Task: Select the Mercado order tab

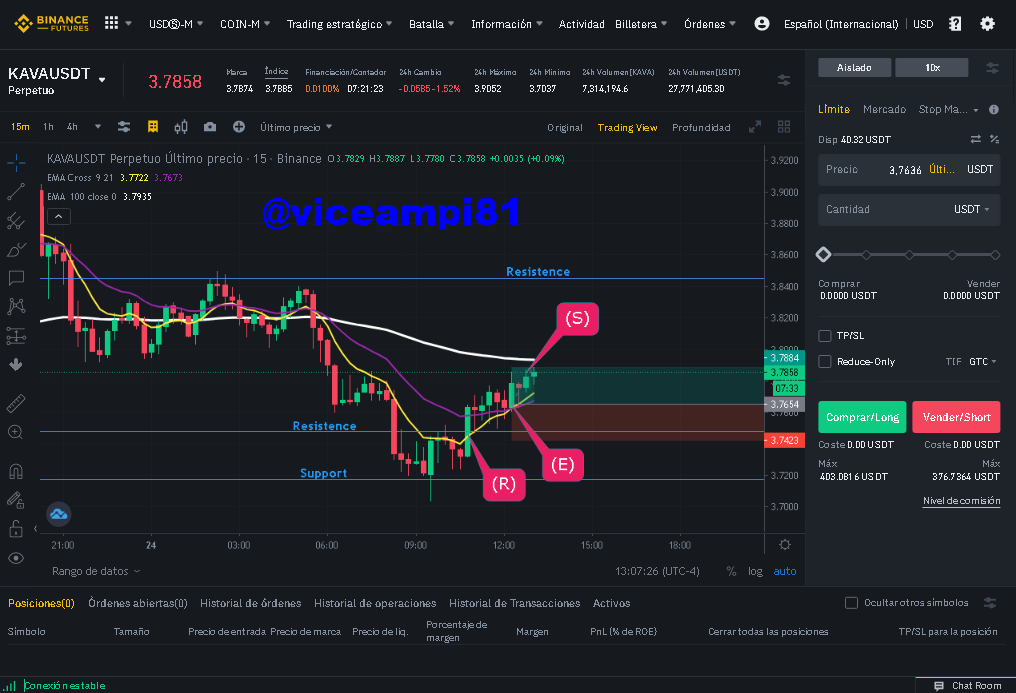Action: (884, 109)
